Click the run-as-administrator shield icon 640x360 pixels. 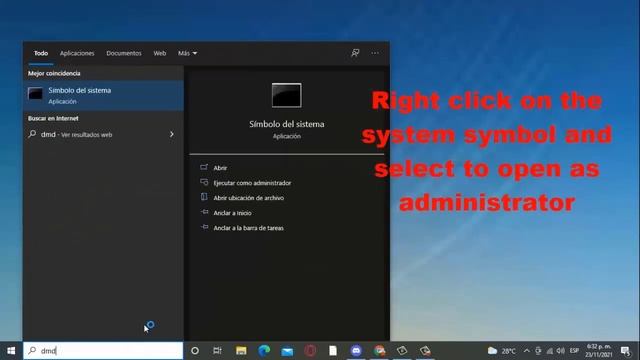204,182
